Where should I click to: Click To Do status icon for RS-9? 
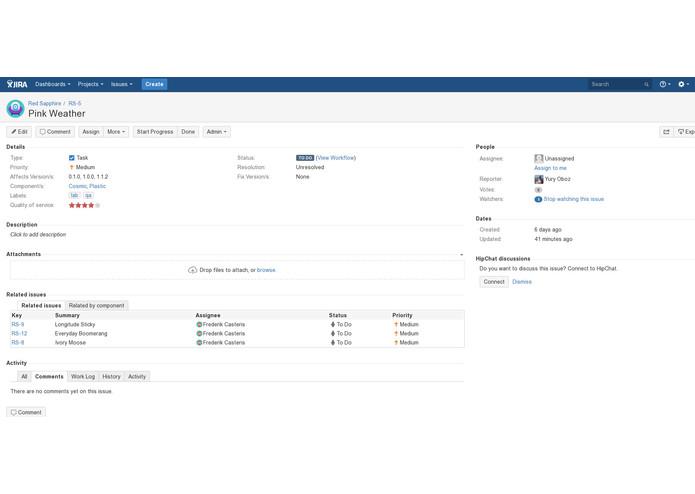click(x=332, y=324)
